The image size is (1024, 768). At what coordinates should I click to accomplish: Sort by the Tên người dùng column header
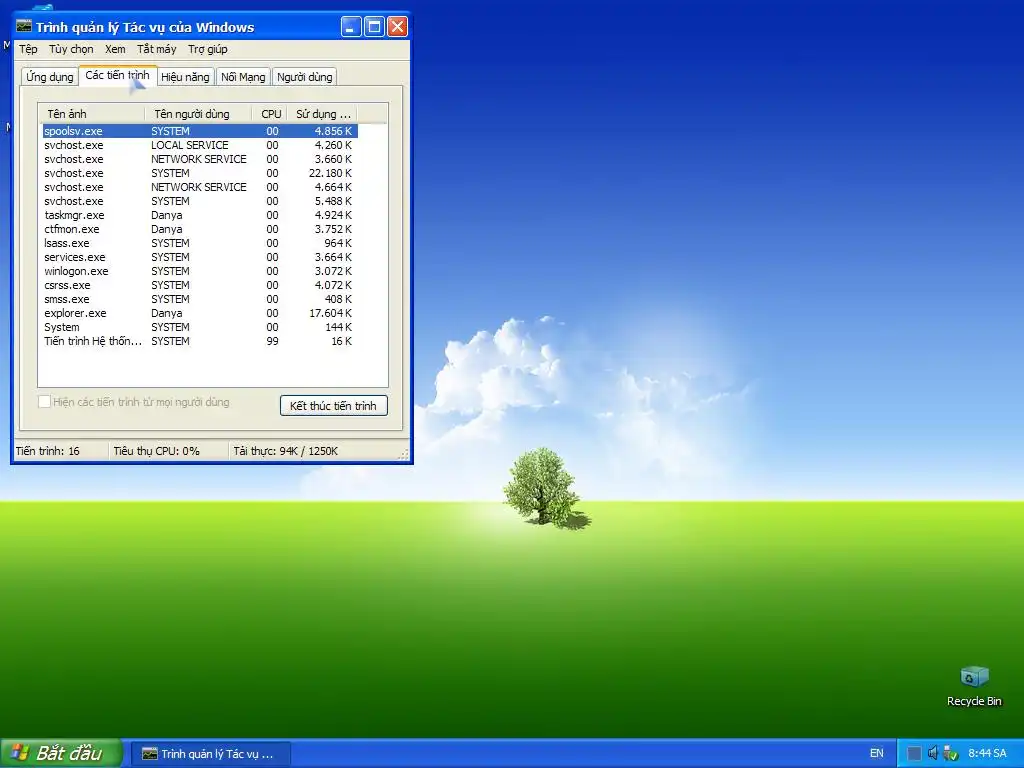198,114
